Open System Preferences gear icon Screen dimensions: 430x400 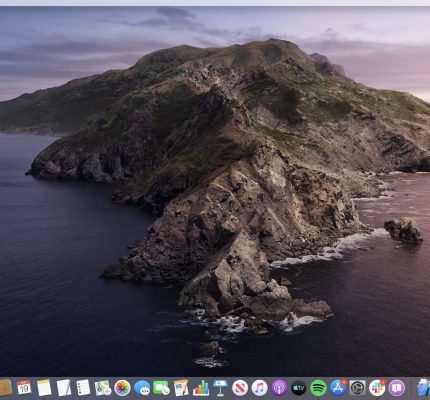pyautogui.click(x=358, y=388)
